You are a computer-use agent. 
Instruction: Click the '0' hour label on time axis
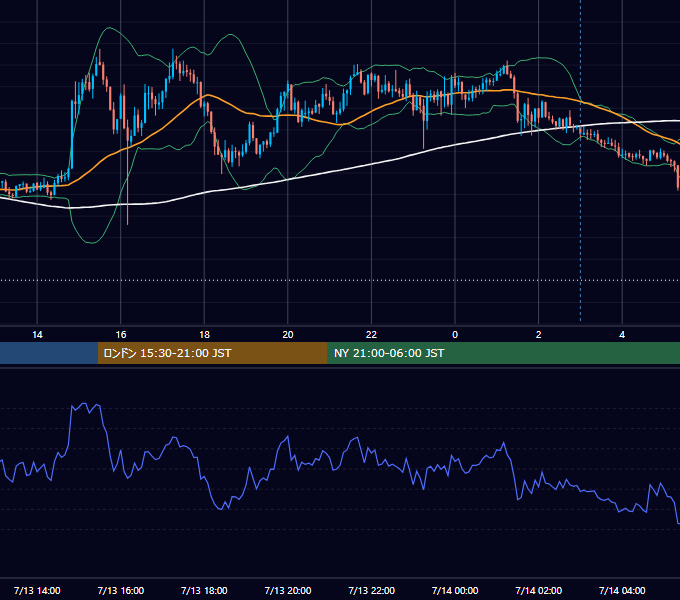[455, 335]
